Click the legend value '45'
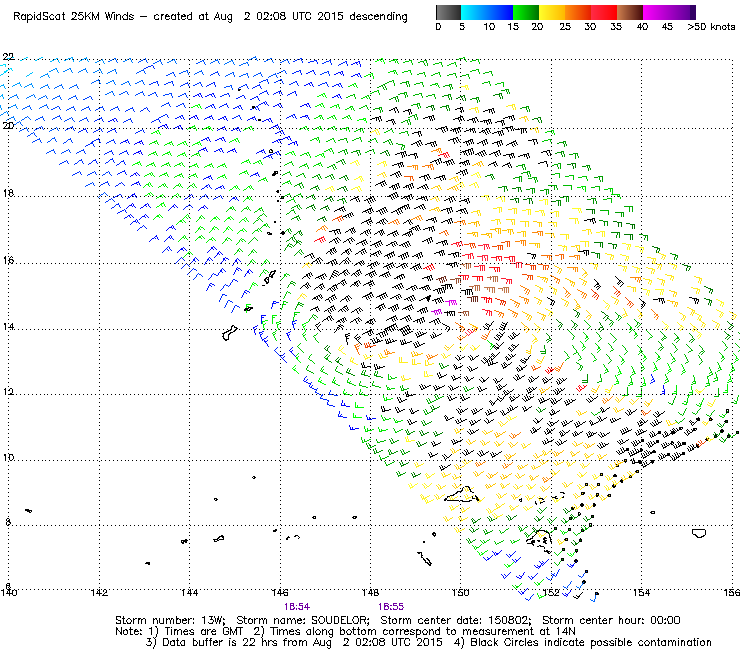This screenshot has width=740, height=650. coord(667,27)
